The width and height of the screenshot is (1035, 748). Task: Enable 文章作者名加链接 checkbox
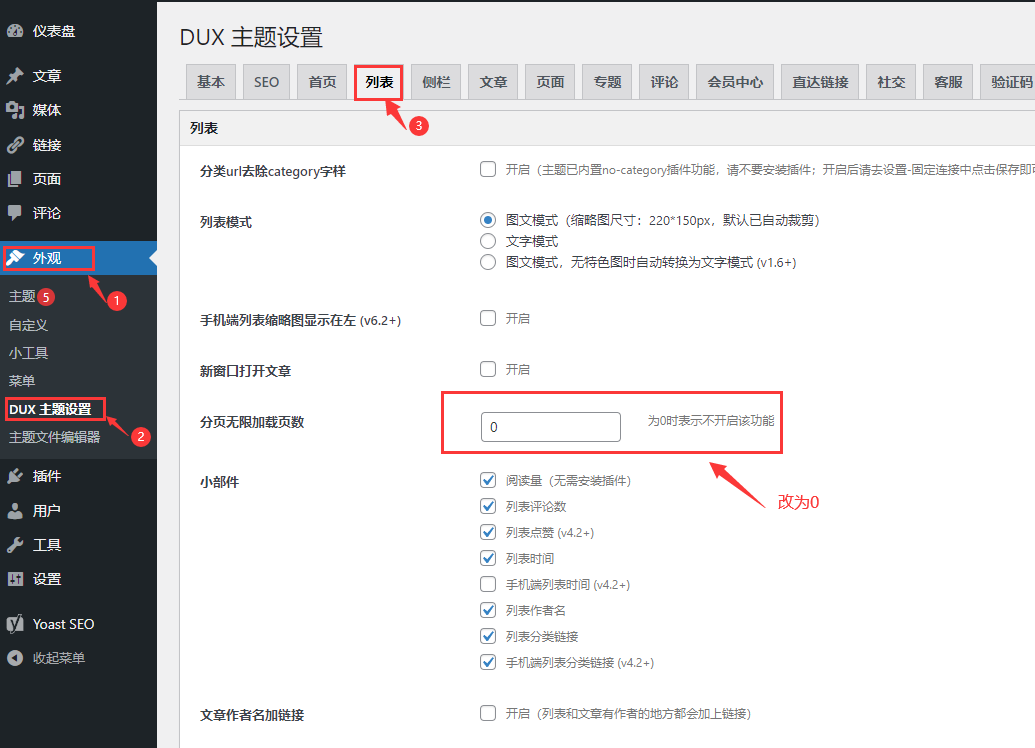(x=488, y=713)
